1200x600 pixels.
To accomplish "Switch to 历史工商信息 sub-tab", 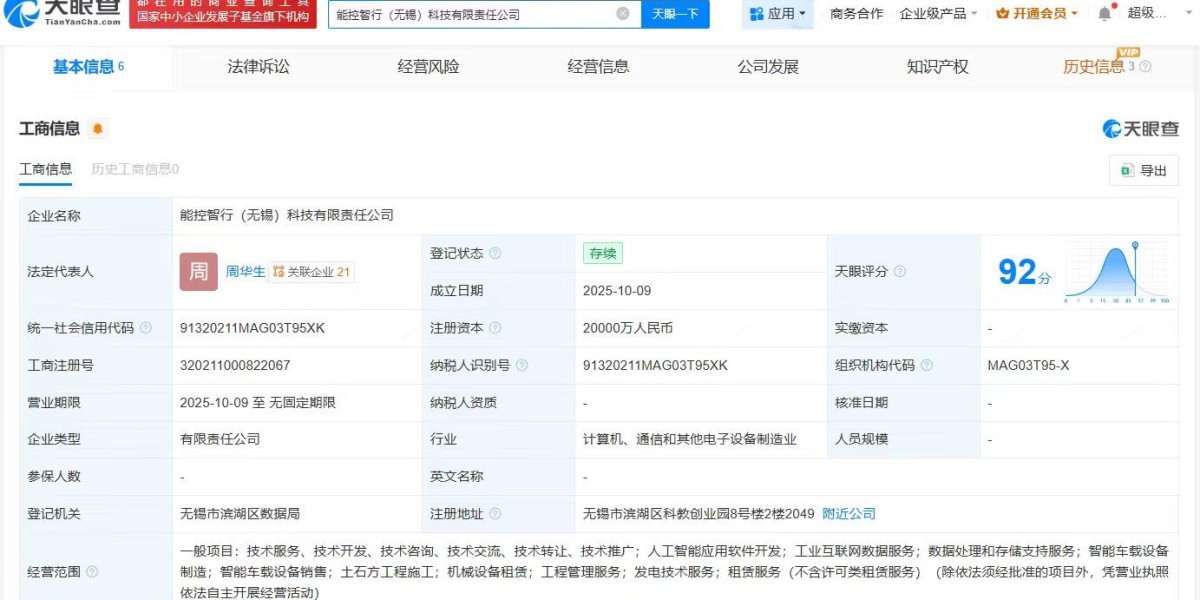I will click(x=135, y=169).
